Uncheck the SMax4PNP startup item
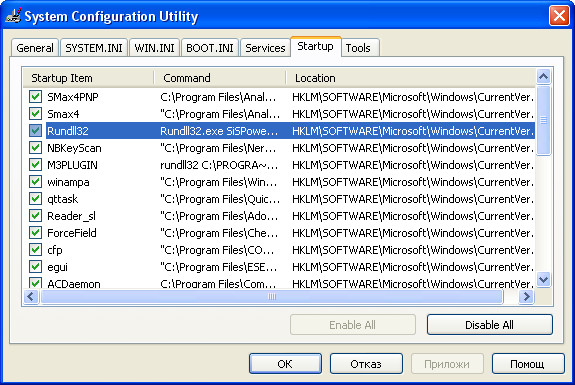This screenshot has width=575, height=385. point(35,97)
